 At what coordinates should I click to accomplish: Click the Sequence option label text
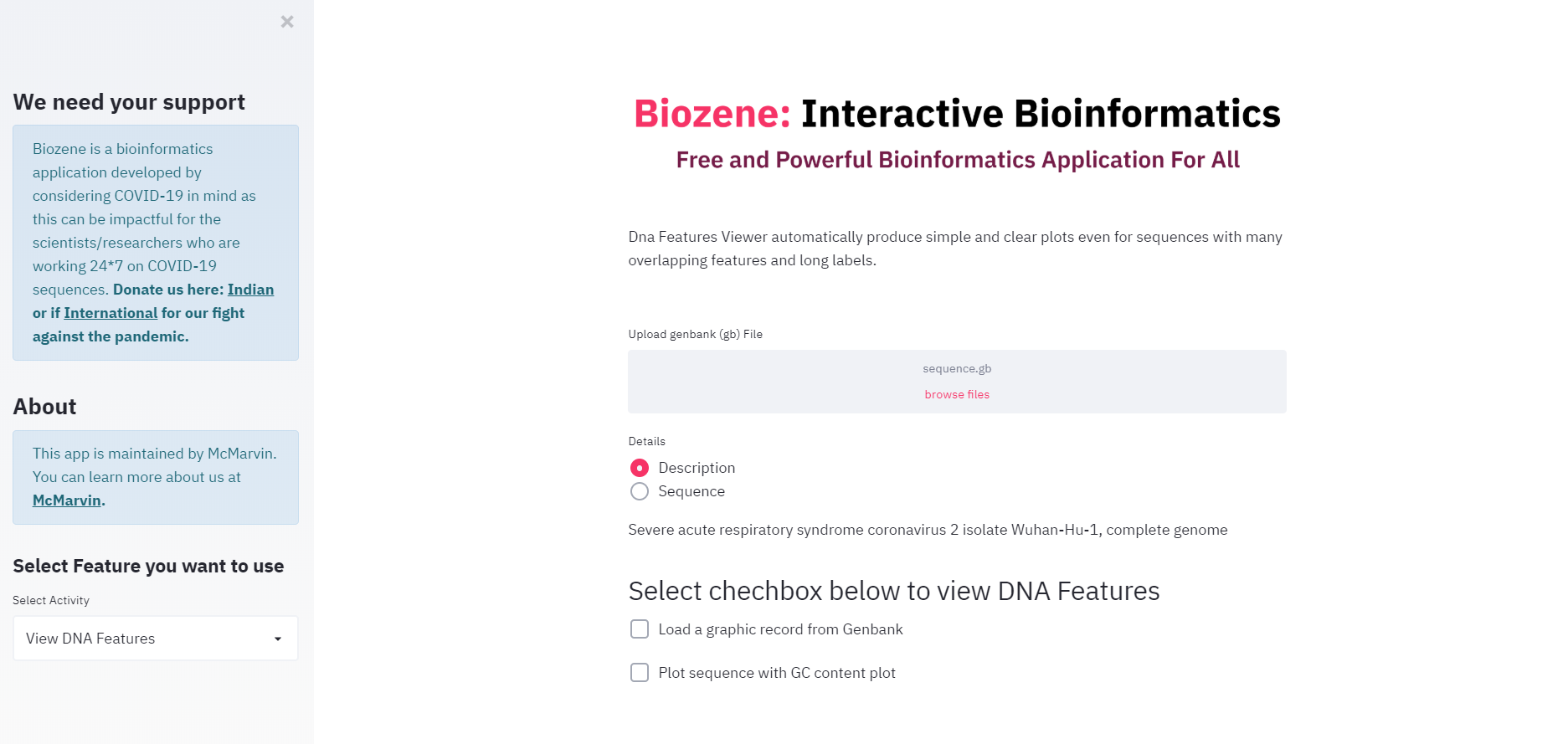pyautogui.click(x=691, y=491)
